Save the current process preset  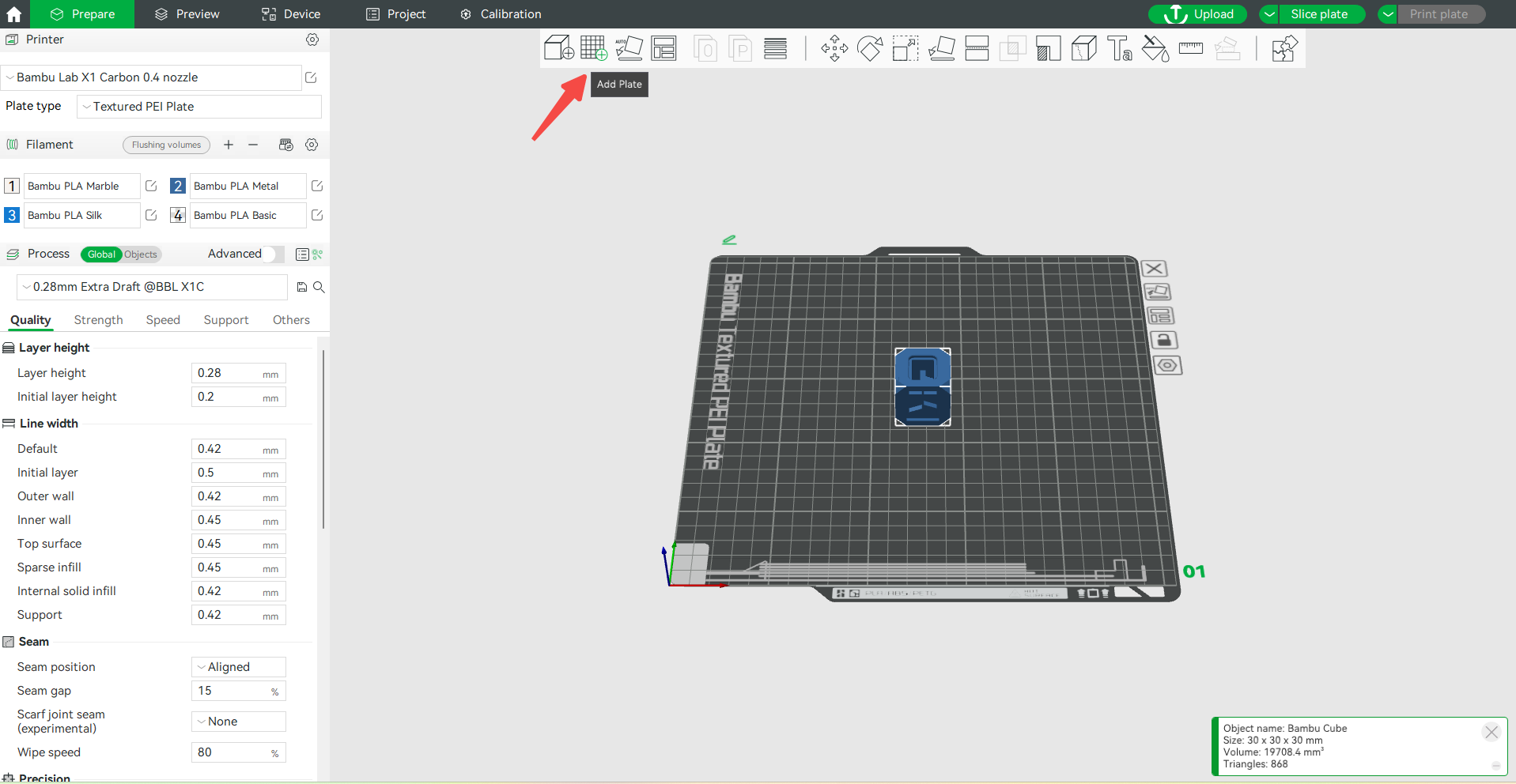[301, 287]
